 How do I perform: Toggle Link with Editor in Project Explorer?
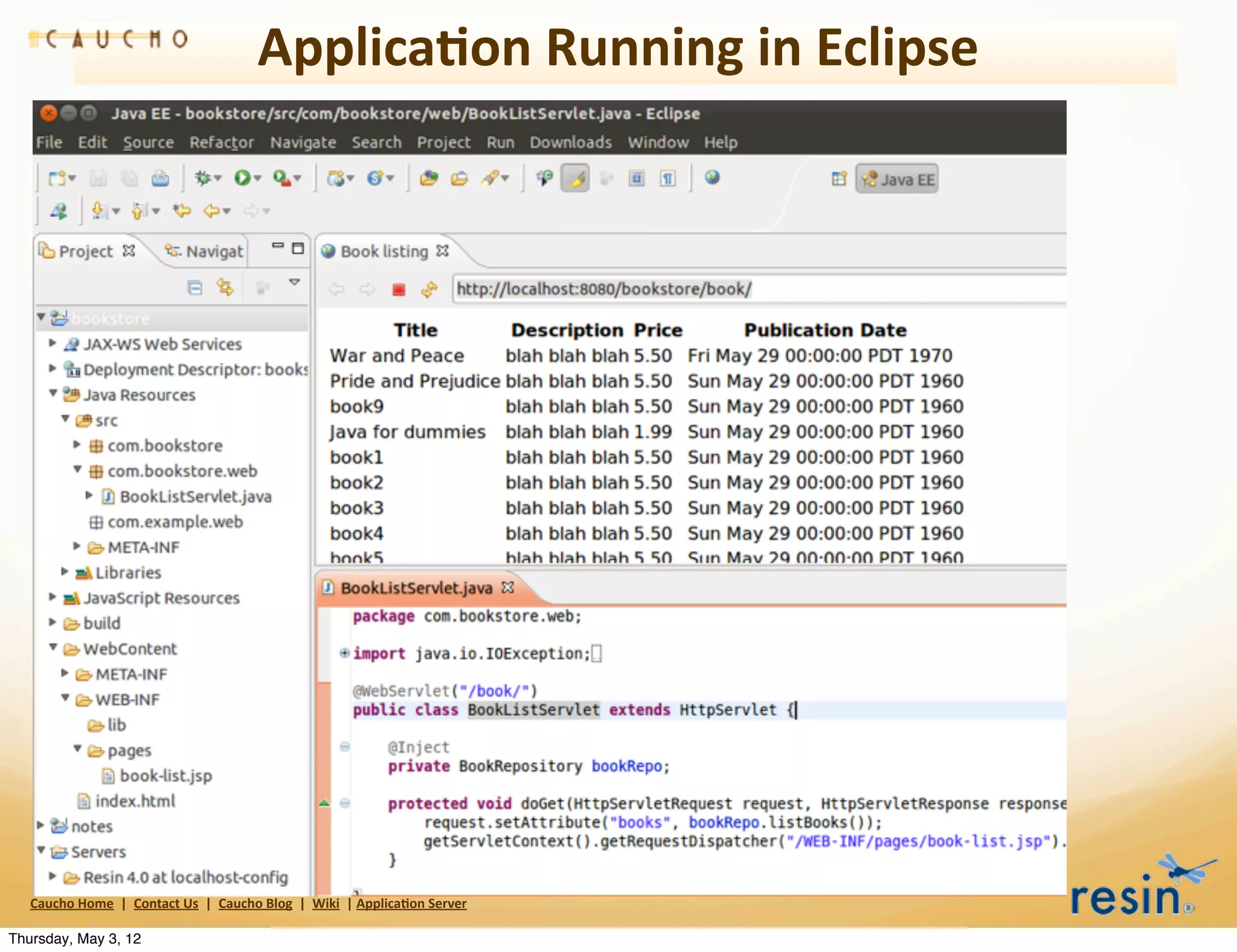(x=225, y=288)
